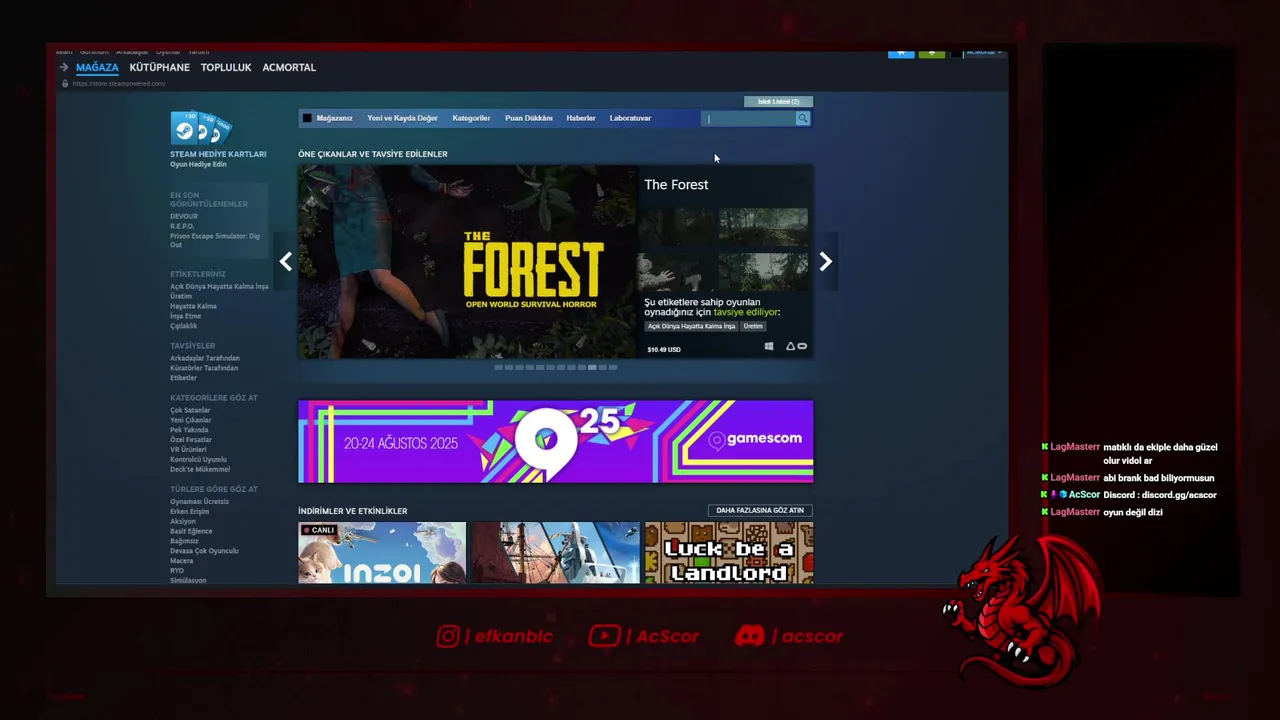Show the previous featured game with the left arrow
Viewport: 1280px width, 720px height.
tap(286, 262)
